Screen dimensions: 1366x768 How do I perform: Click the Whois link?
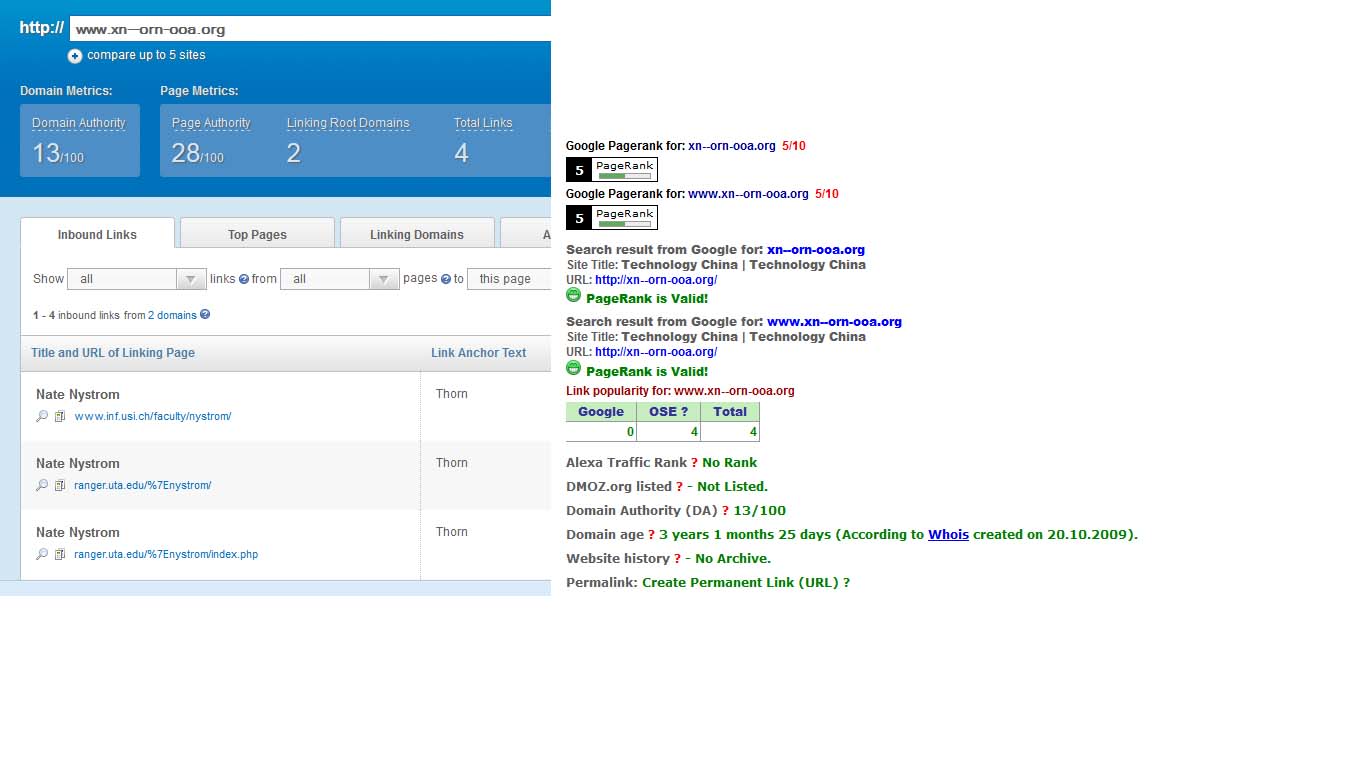pyautogui.click(x=948, y=535)
